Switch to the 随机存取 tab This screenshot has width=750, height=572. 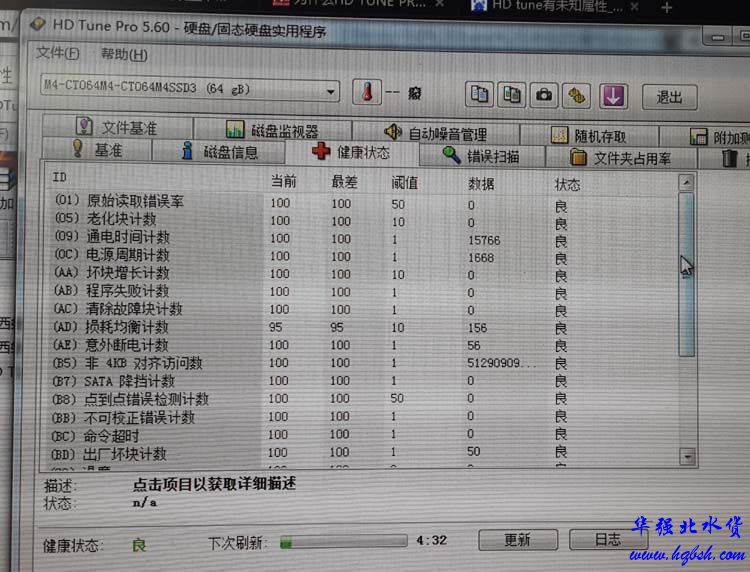coord(589,136)
